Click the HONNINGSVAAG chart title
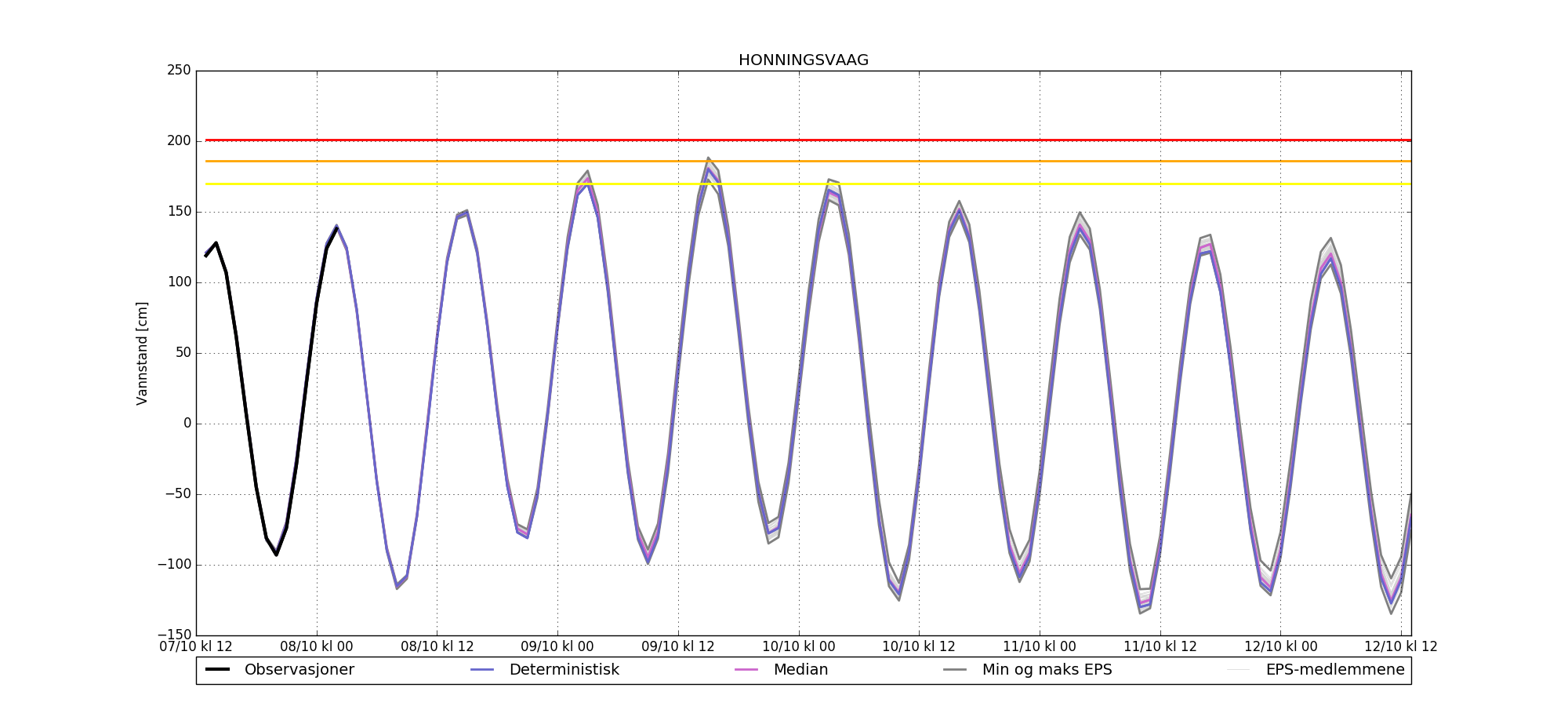 pos(803,60)
